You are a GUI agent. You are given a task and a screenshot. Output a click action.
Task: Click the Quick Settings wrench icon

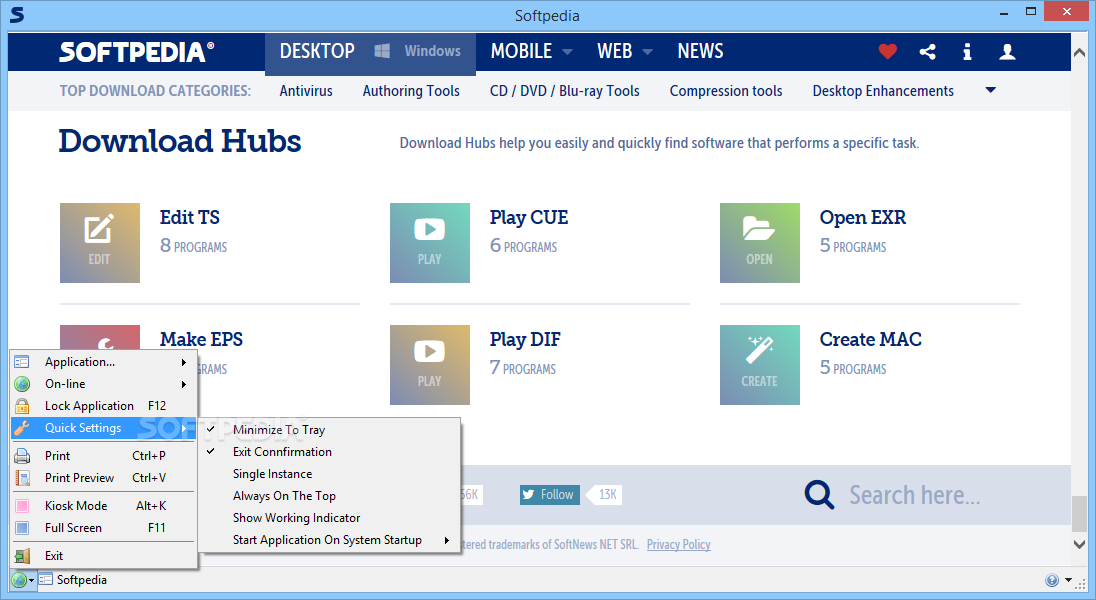(x=22, y=428)
